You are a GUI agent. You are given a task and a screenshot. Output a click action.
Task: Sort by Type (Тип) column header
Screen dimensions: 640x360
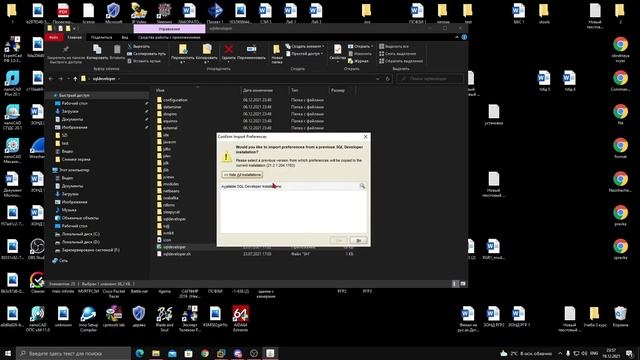(x=308, y=90)
